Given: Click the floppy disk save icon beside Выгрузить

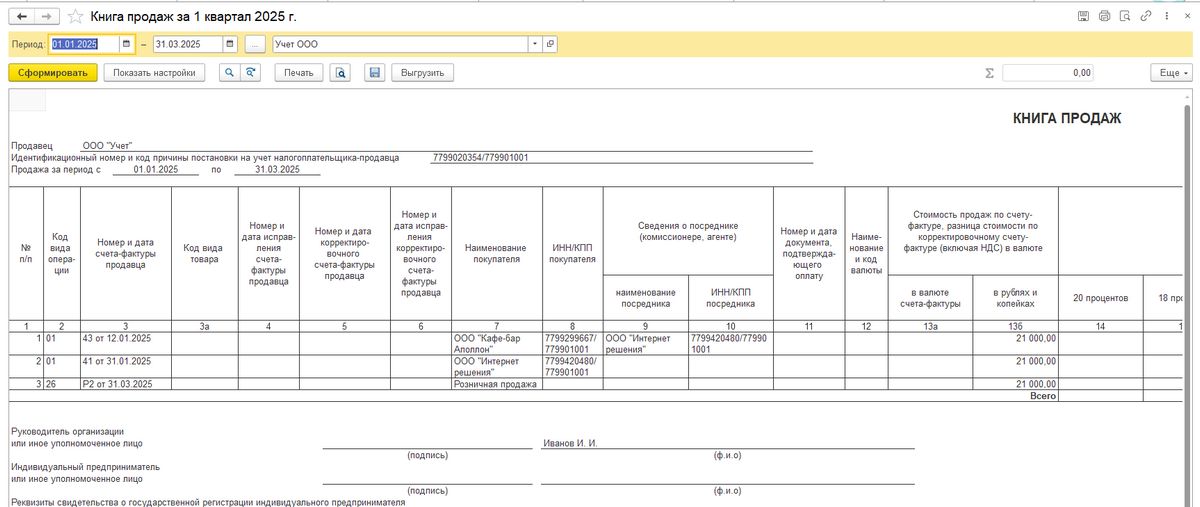Looking at the screenshot, I should (x=375, y=73).
